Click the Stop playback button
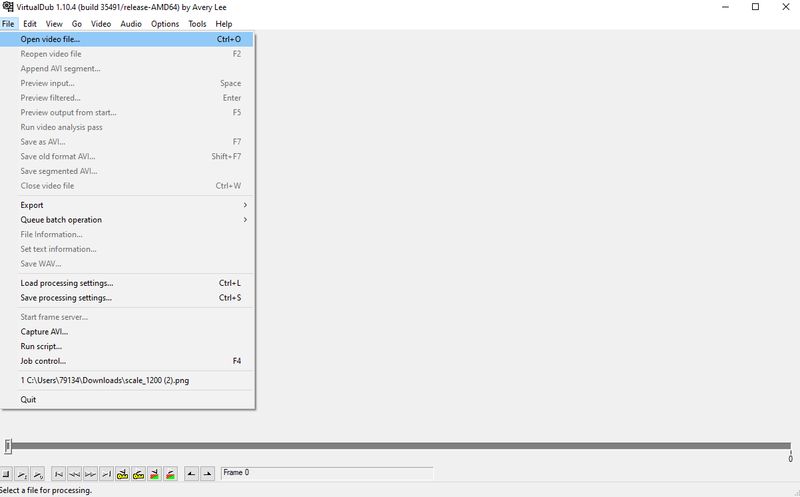Viewport: 800px width, 497px height. [x=6, y=473]
